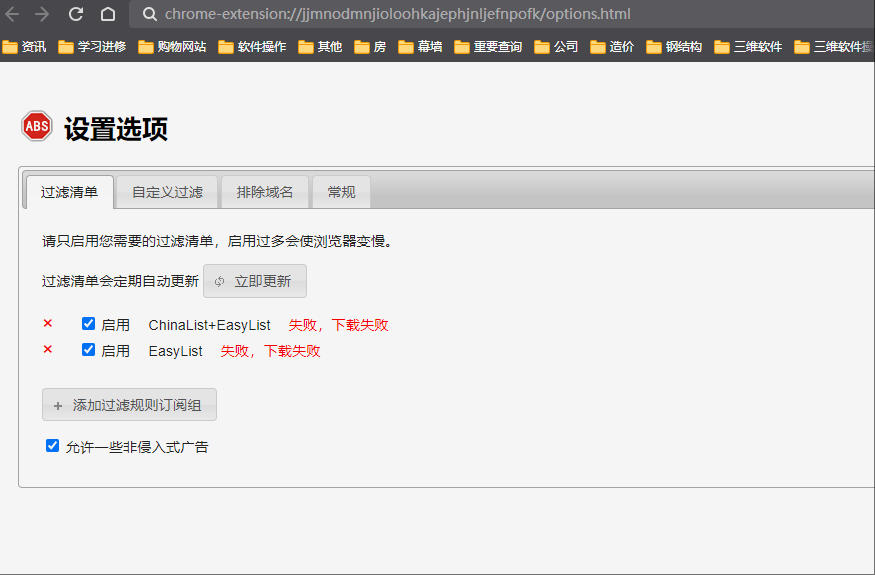Viewport: 875px width, 575px height.
Task: Expand the 学习进修 bookmark folder
Action: point(92,46)
